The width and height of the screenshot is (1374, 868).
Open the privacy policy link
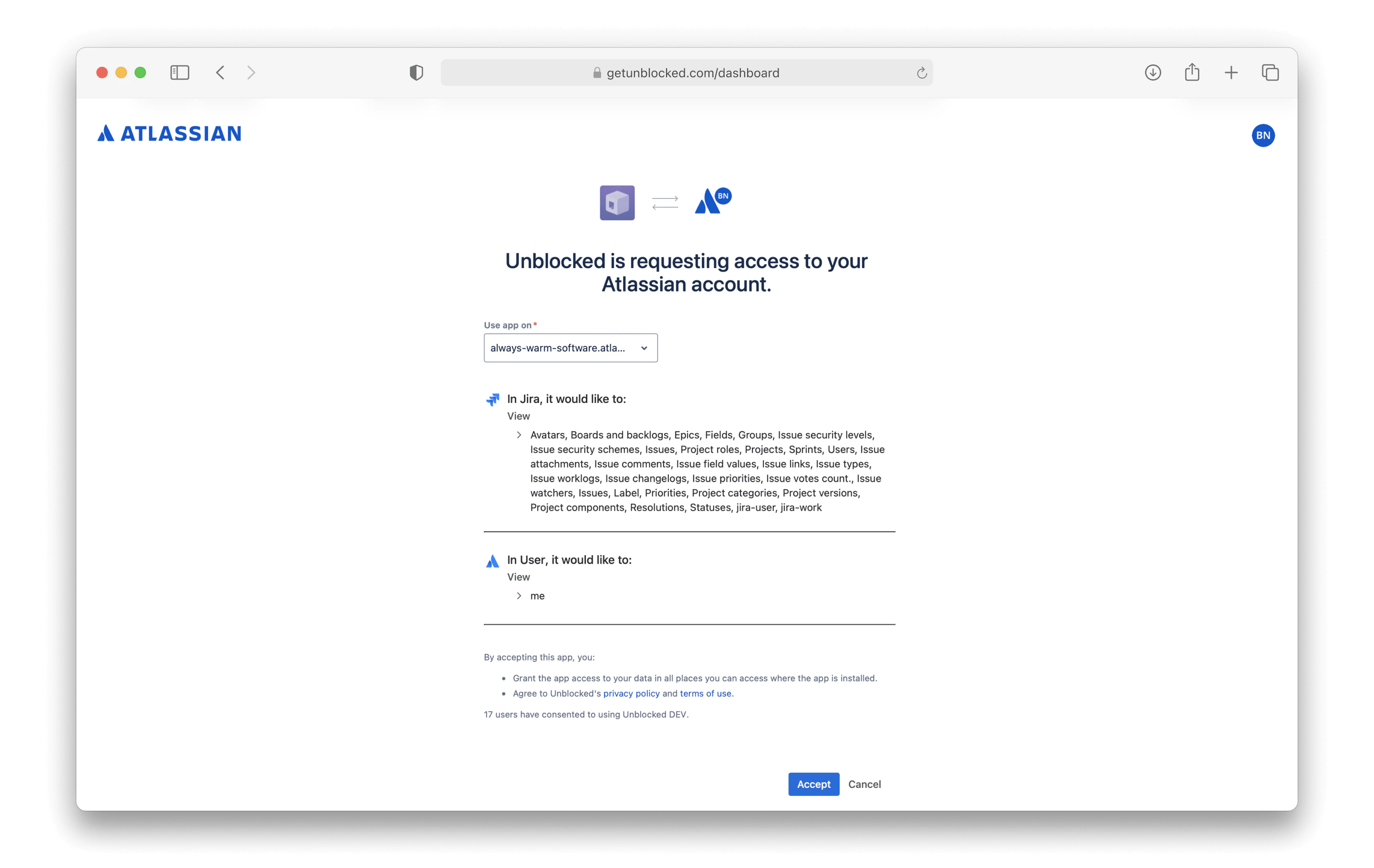pos(631,693)
